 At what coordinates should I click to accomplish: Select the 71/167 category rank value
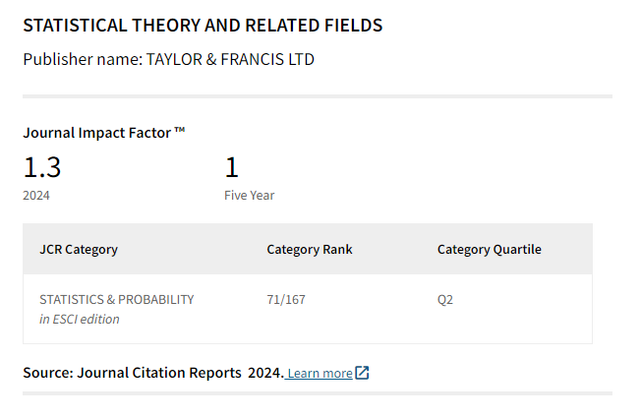click(x=286, y=299)
